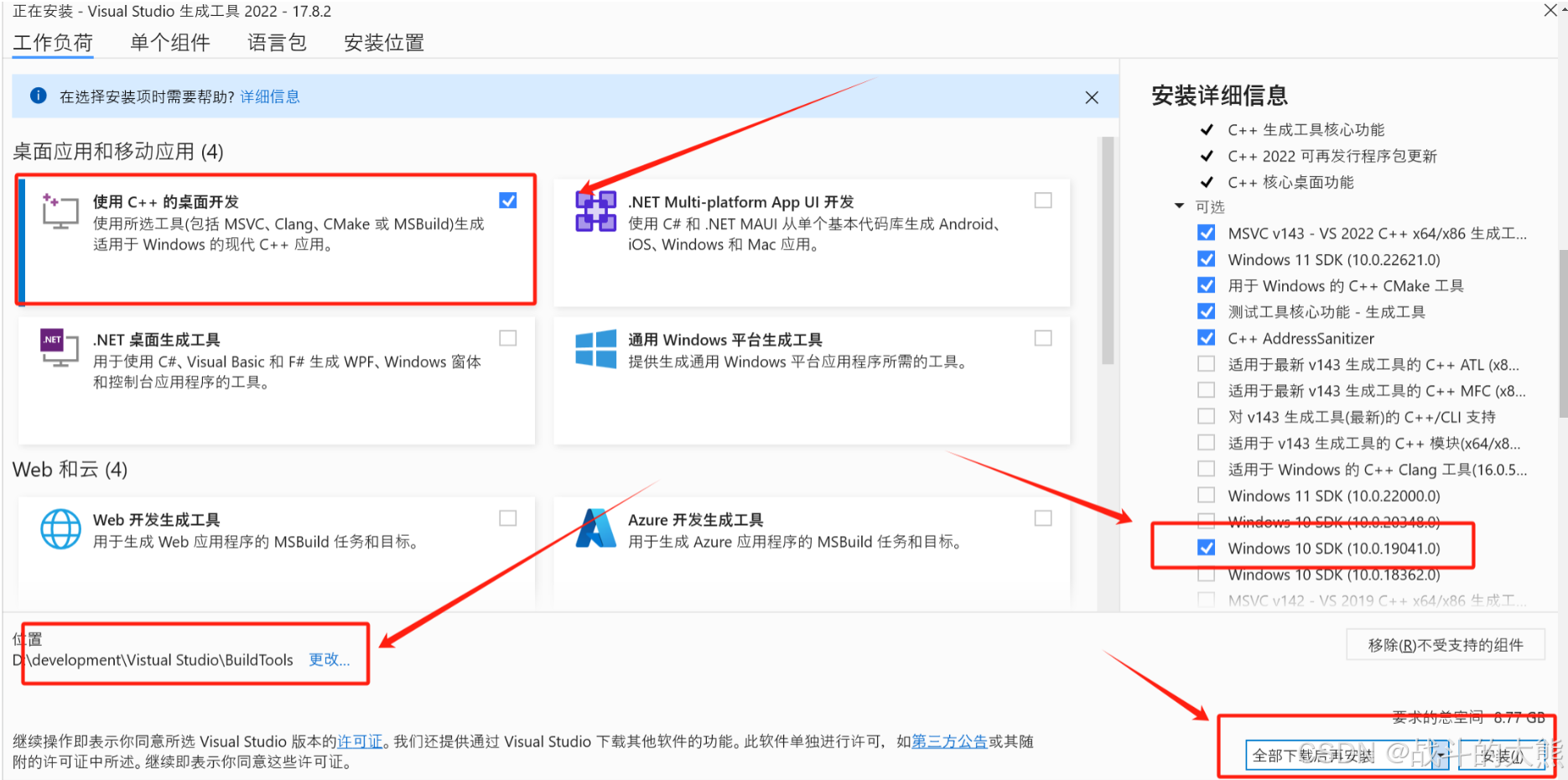Collapse the 可选 components section
This screenshot has height=780, width=1568.
tap(1179, 206)
